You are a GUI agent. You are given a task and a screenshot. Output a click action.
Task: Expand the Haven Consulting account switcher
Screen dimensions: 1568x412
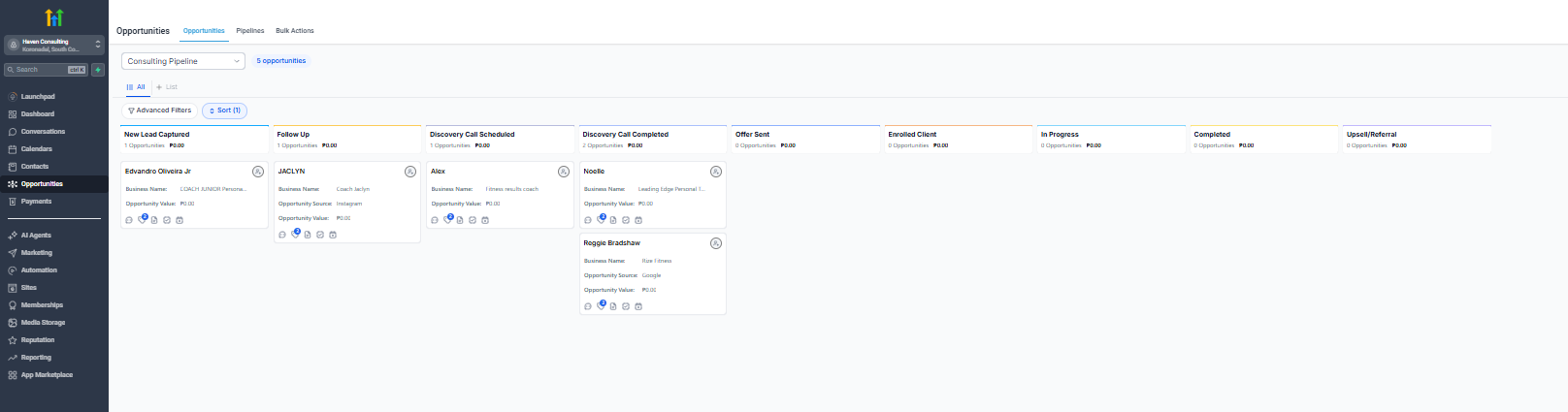(53, 46)
